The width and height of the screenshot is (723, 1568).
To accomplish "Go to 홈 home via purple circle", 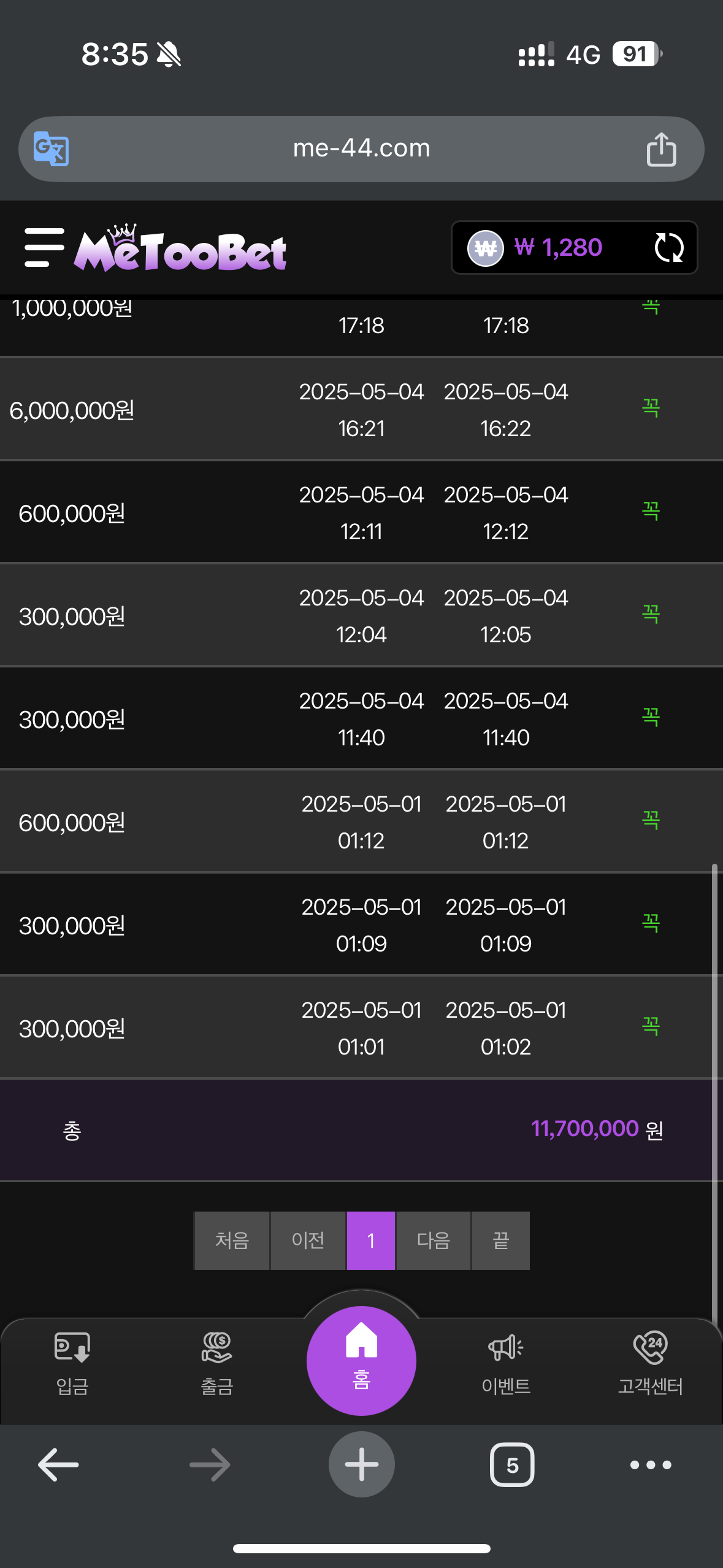I will [x=361, y=1361].
